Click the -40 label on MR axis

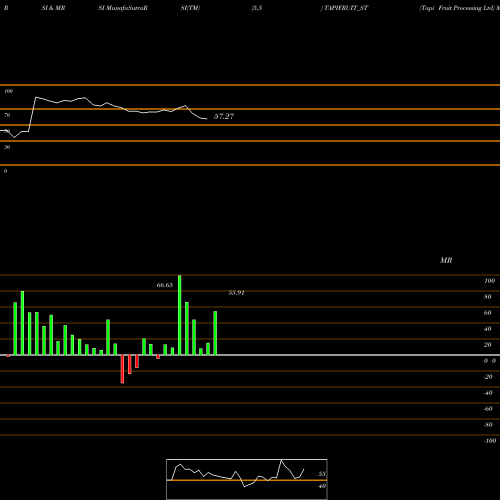click(x=488, y=393)
